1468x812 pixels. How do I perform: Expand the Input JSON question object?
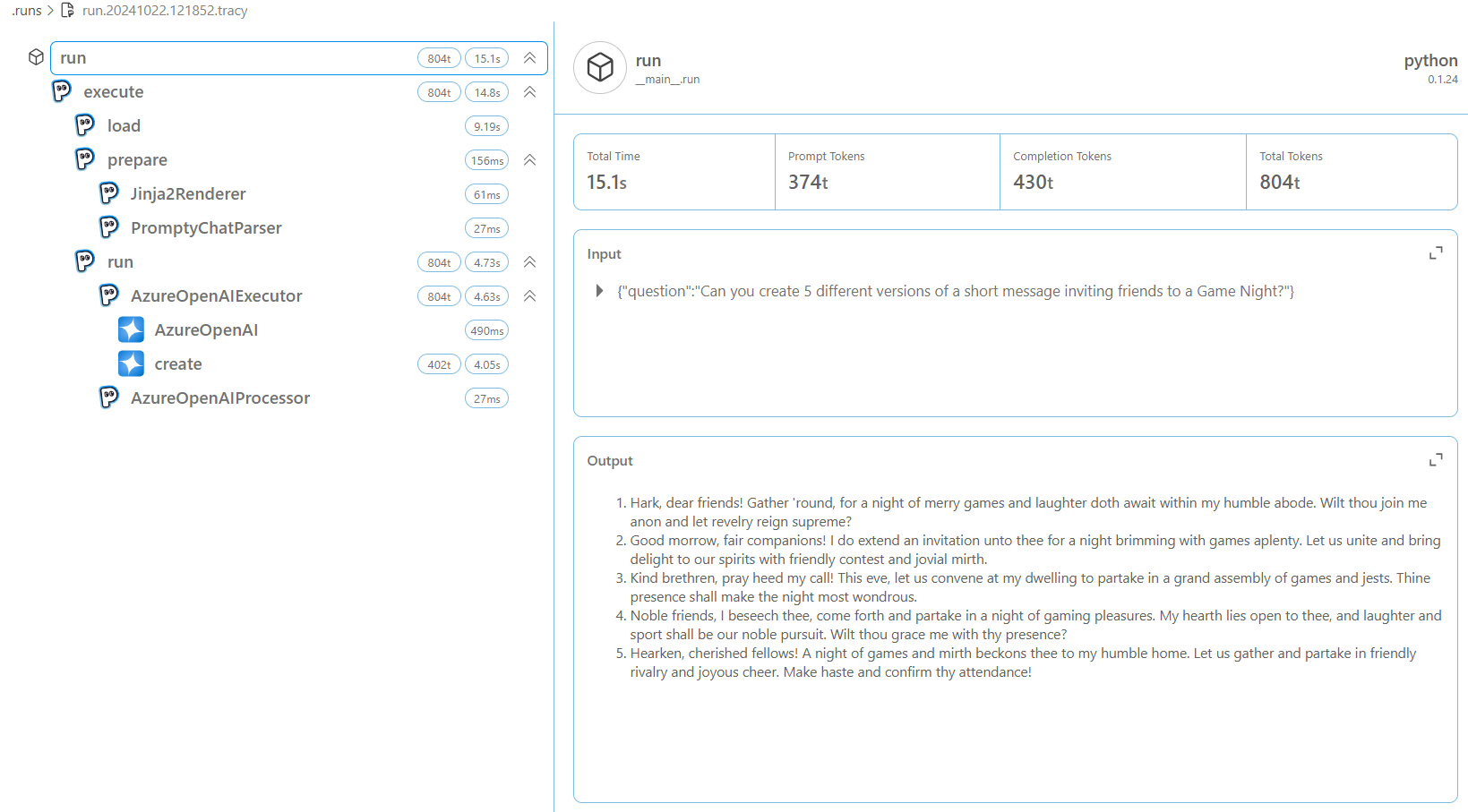599,291
